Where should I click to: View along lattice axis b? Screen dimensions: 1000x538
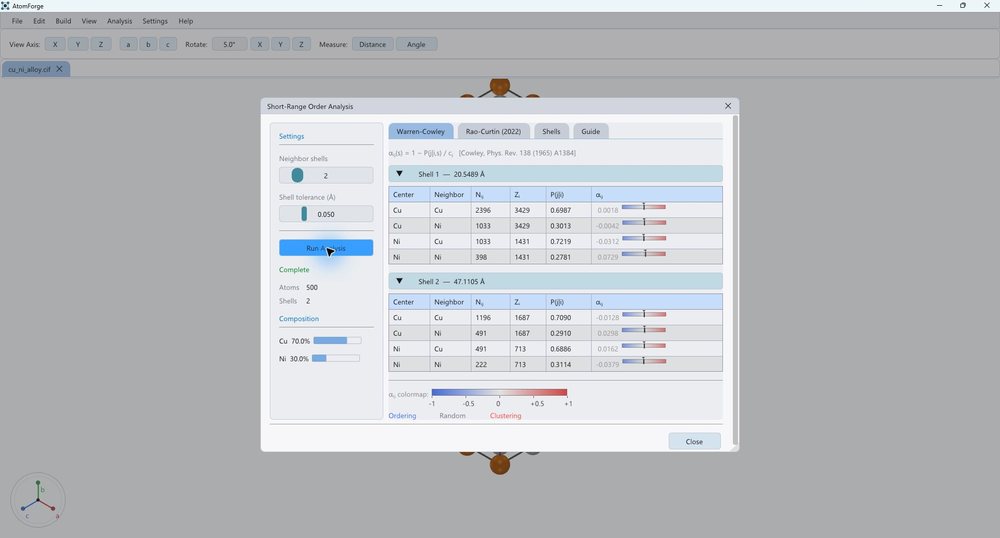[148, 45]
